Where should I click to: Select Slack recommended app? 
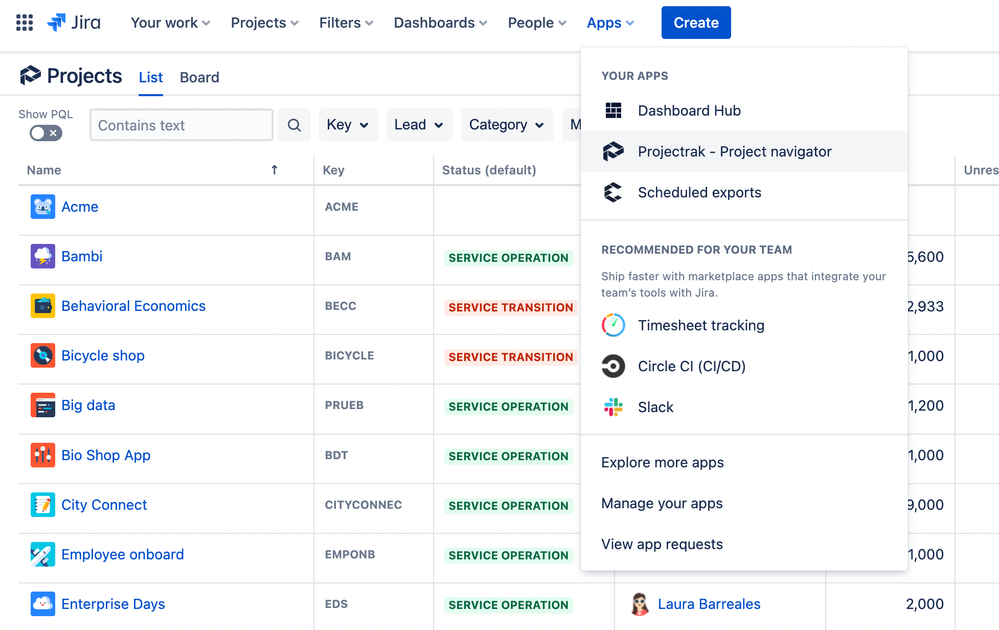(x=744, y=407)
